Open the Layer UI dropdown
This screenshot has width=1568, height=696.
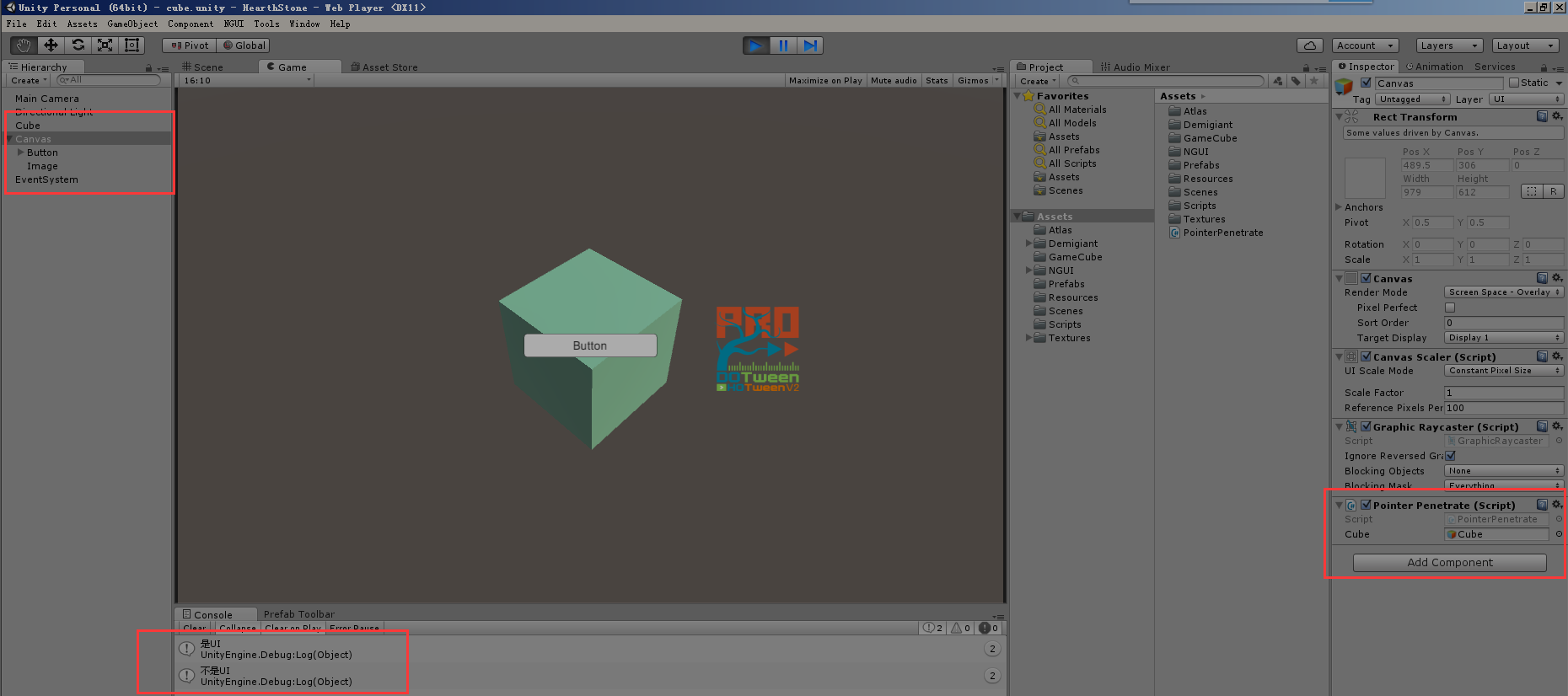(x=1526, y=99)
